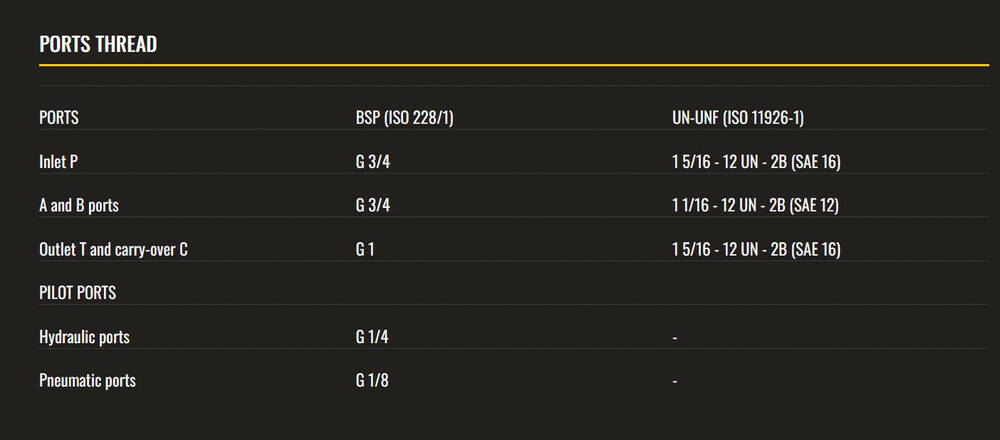The height and width of the screenshot is (440, 1000).
Task: Select the UN-UNF (ISO 11926-1) column header
Action: (738, 118)
